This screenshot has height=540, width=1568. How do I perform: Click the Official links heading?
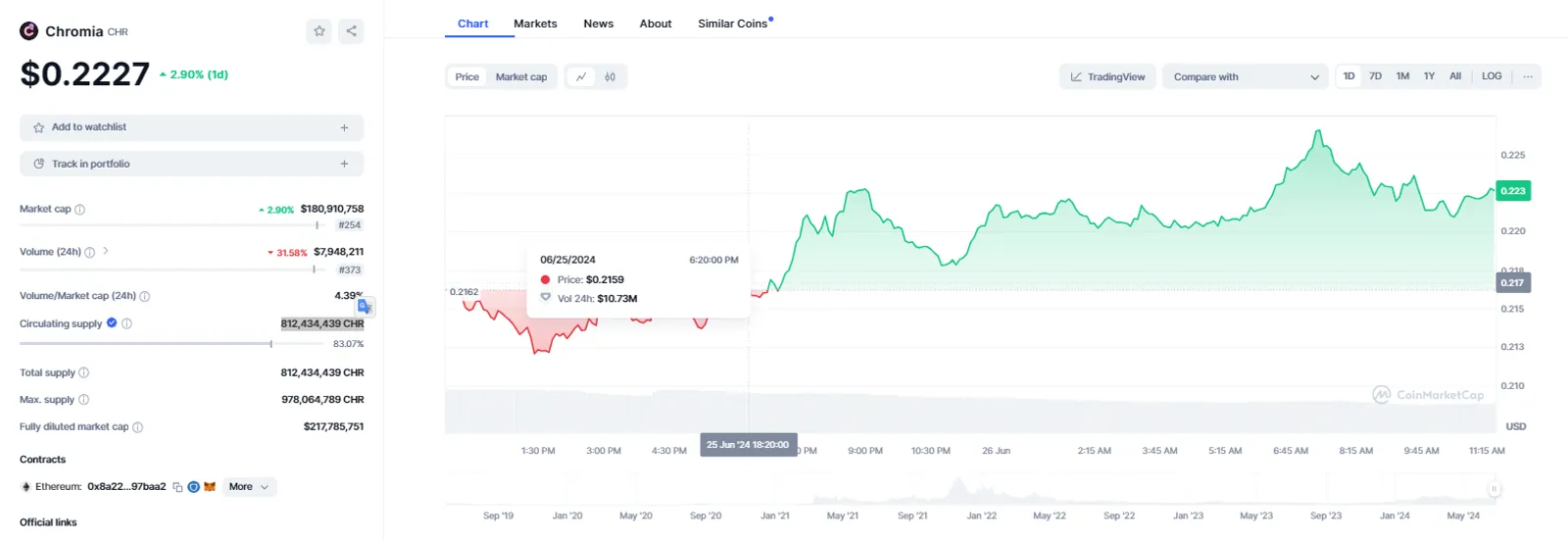tap(48, 522)
